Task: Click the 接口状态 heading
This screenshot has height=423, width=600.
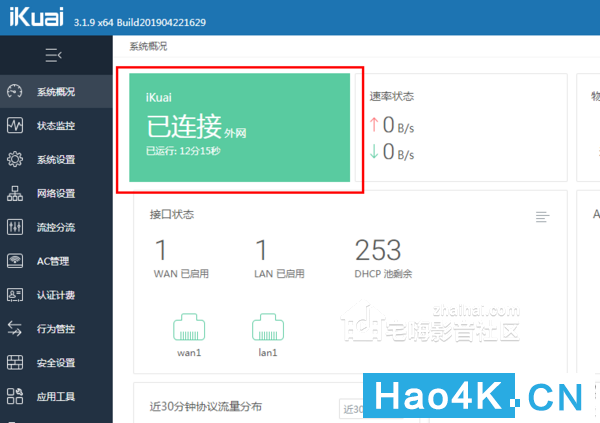Action: tap(172, 214)
